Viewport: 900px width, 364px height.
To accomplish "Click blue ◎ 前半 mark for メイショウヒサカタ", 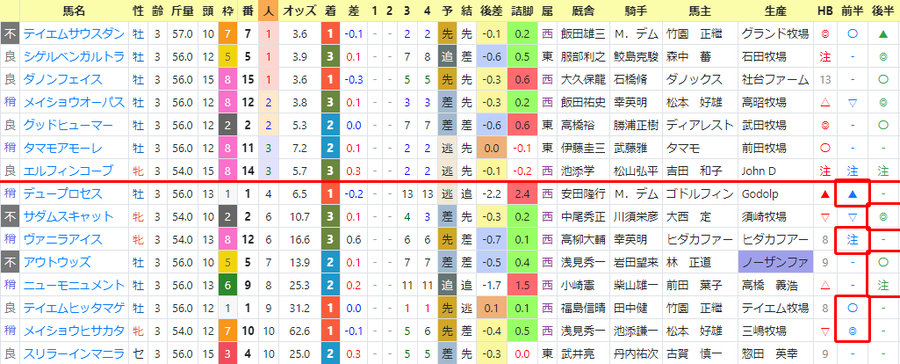I will pos(852,331).
